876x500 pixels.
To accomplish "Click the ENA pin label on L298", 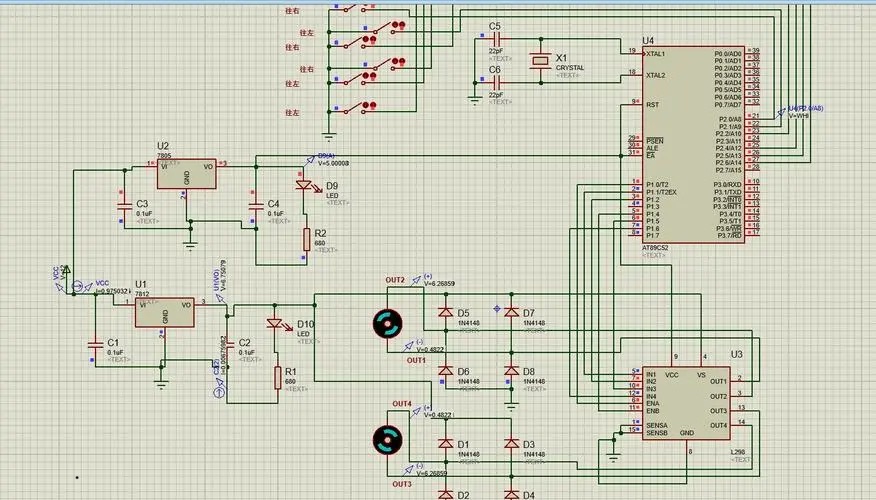I will (x=653, y=403).
